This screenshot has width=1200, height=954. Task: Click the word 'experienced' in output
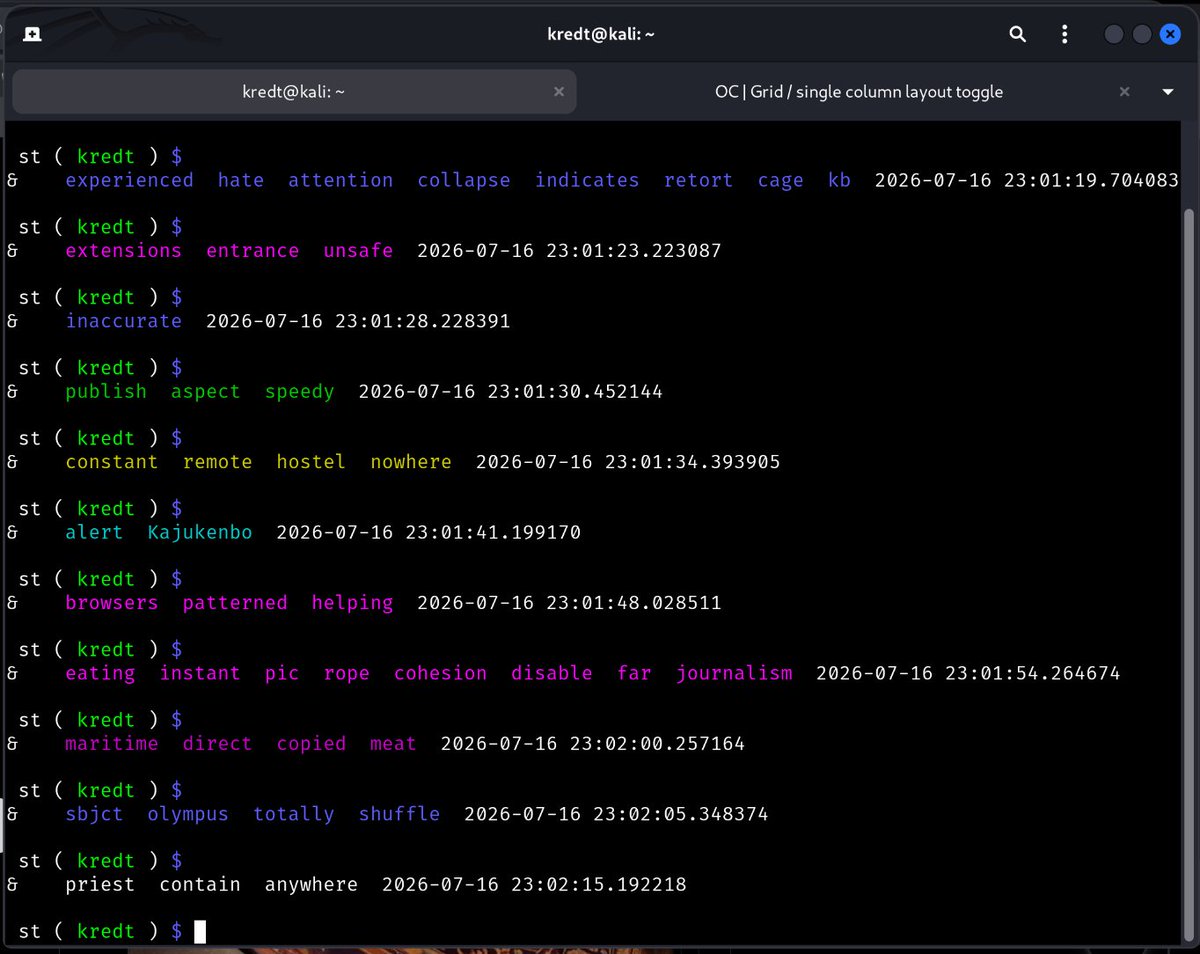[x=129, y=181]
